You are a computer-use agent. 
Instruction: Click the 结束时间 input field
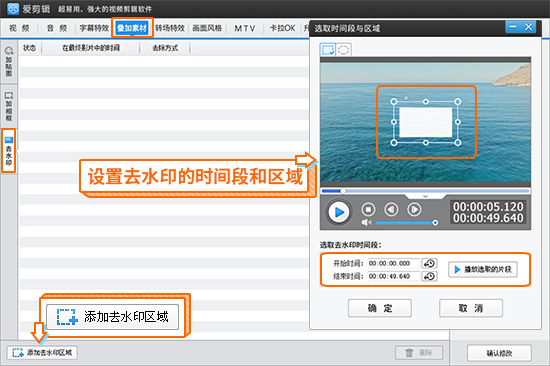pos(394,277)
